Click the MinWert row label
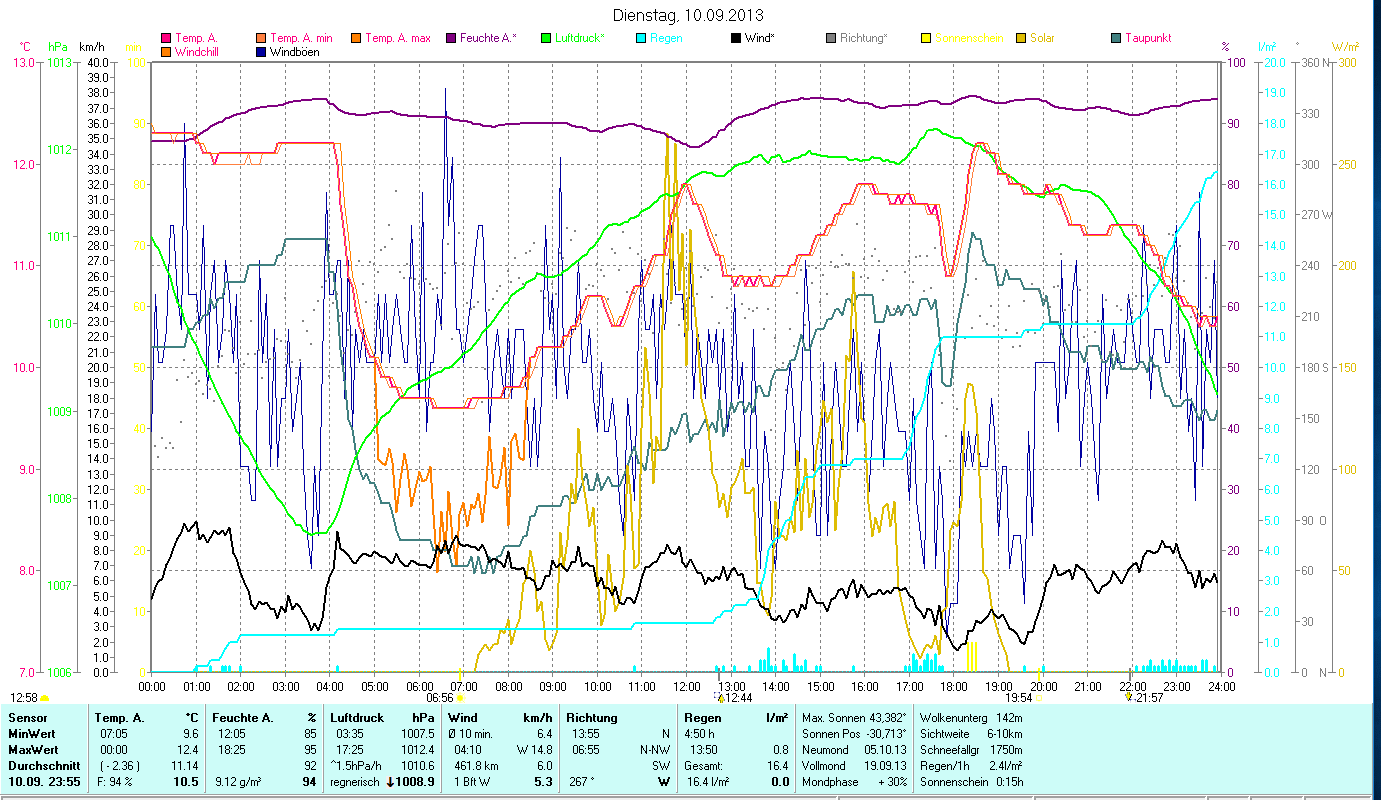This screenshot has height=800, width=1381. click(32, 734)
